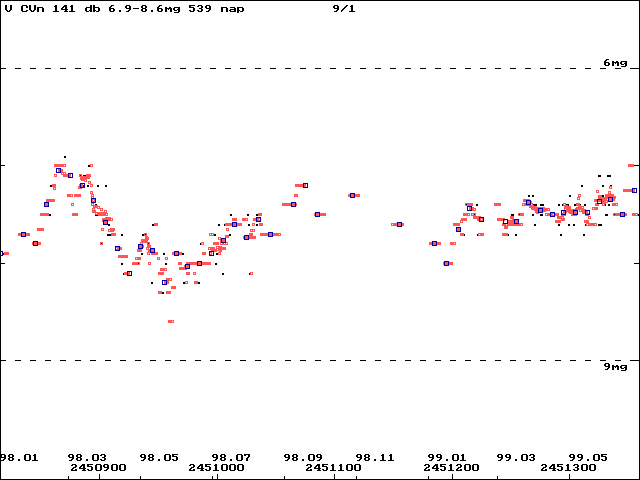
Task: Click the "98.09" date axis label
Action: pos(303,457)
